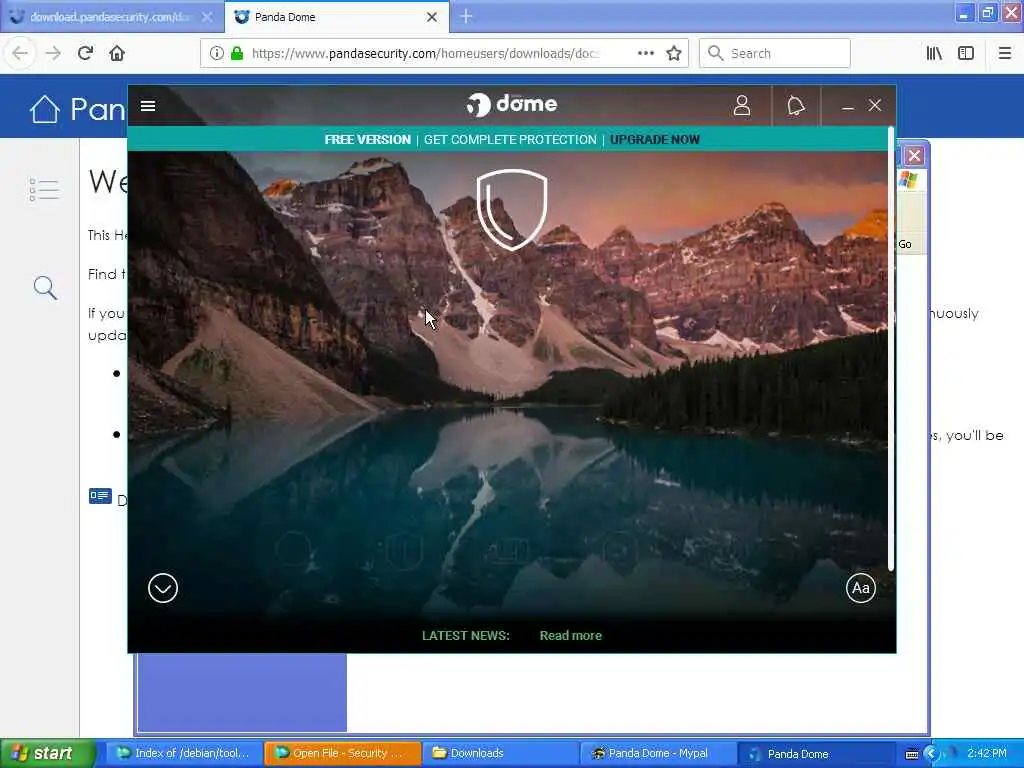Close the download.pandasecurity.com tab
This screenshot has width=1024, height=768.
point(207,17)
